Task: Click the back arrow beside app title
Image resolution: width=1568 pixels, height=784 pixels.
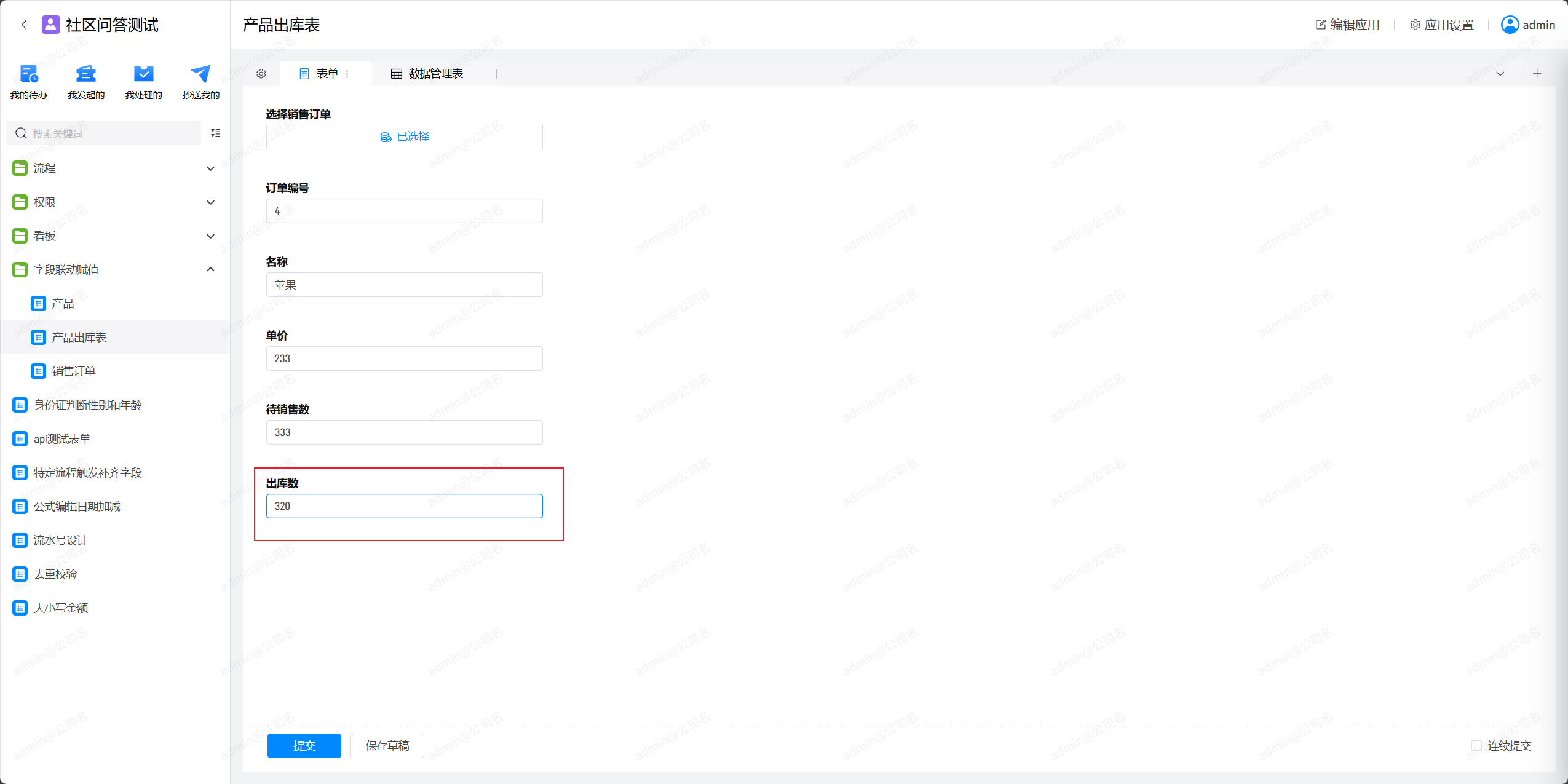Action: coord(24,25)
